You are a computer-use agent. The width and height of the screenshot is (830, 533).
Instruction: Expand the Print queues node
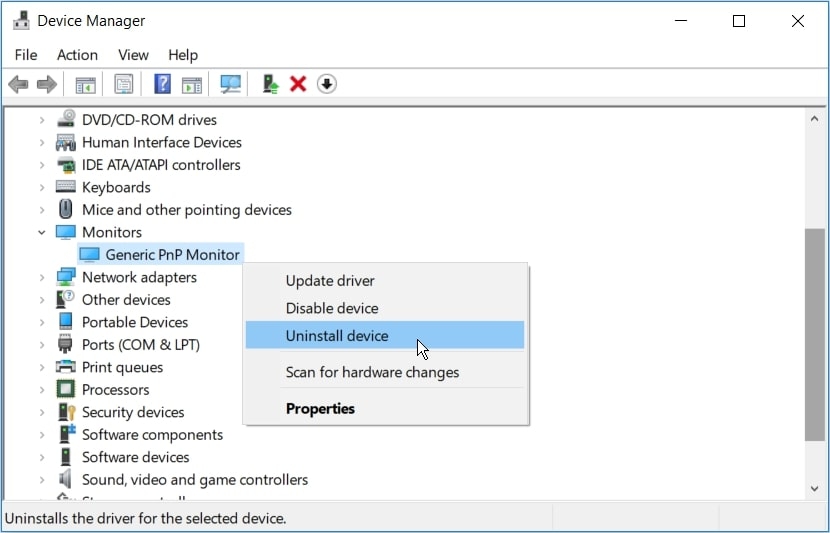click(42, 367)
